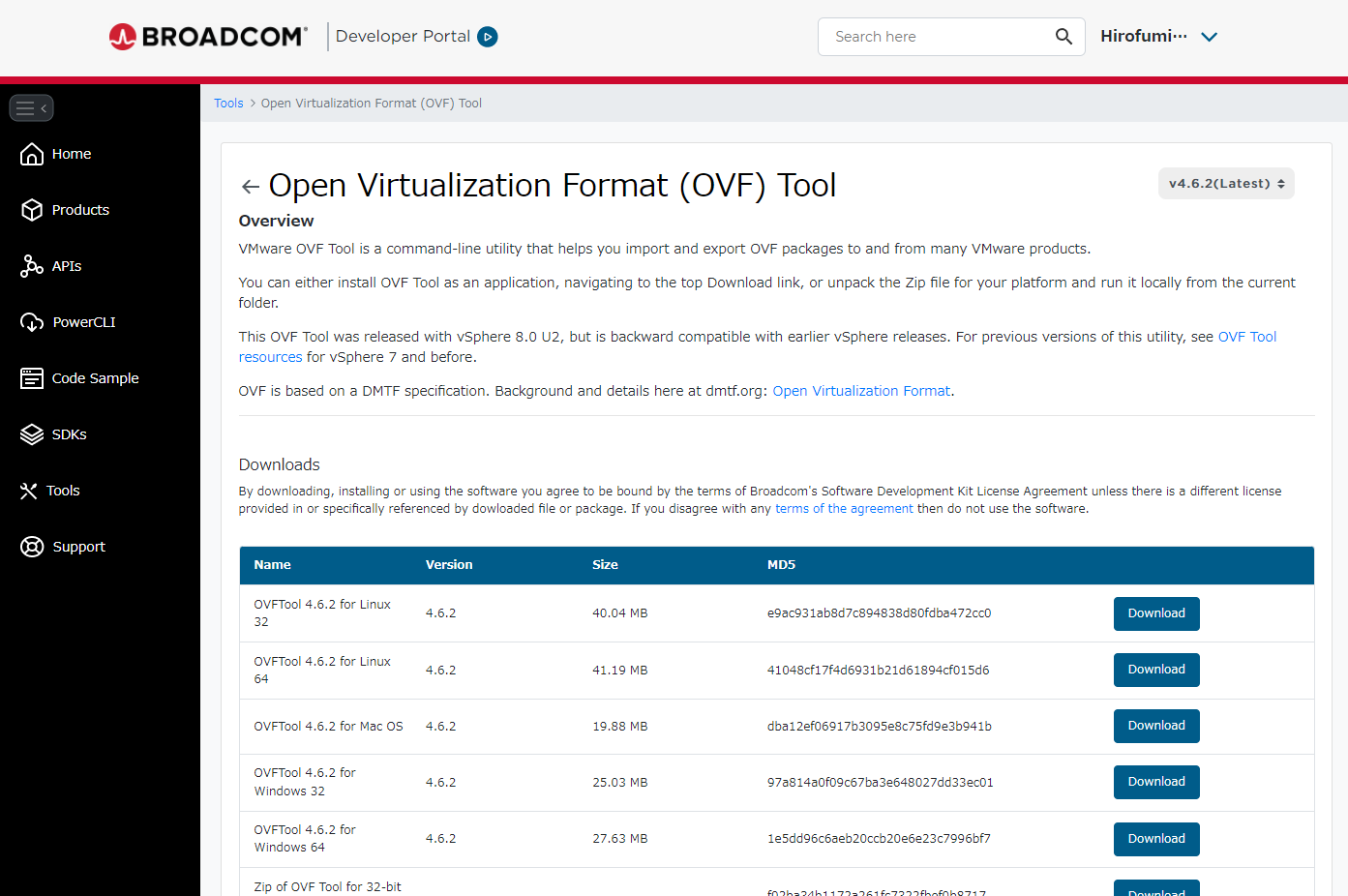Click the Overview heading
The width and height of the screenshot is (1348, 896).
pyautogui.click(x=276, y=222)
